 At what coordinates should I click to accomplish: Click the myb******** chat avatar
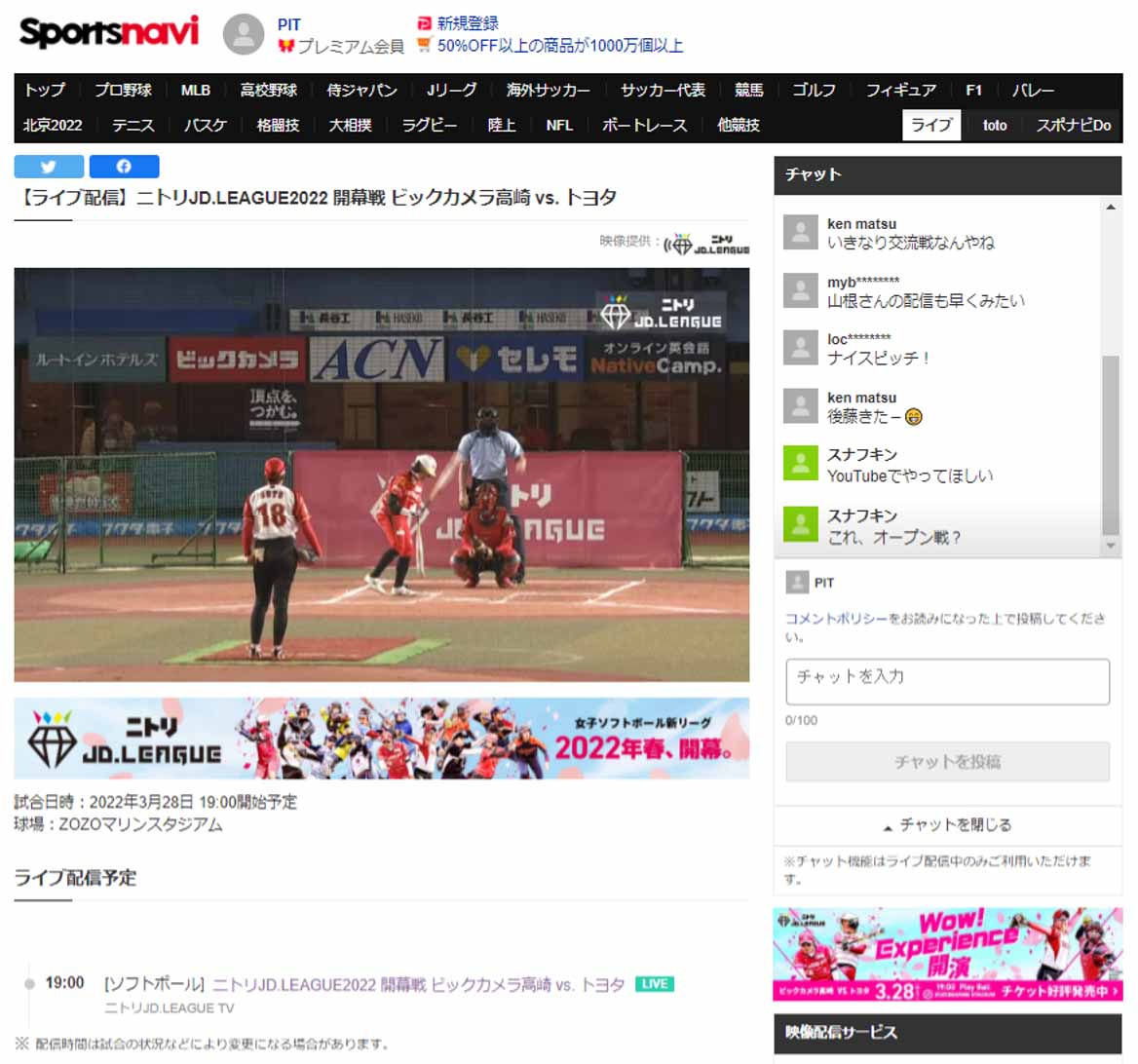(x=801, y=290)
